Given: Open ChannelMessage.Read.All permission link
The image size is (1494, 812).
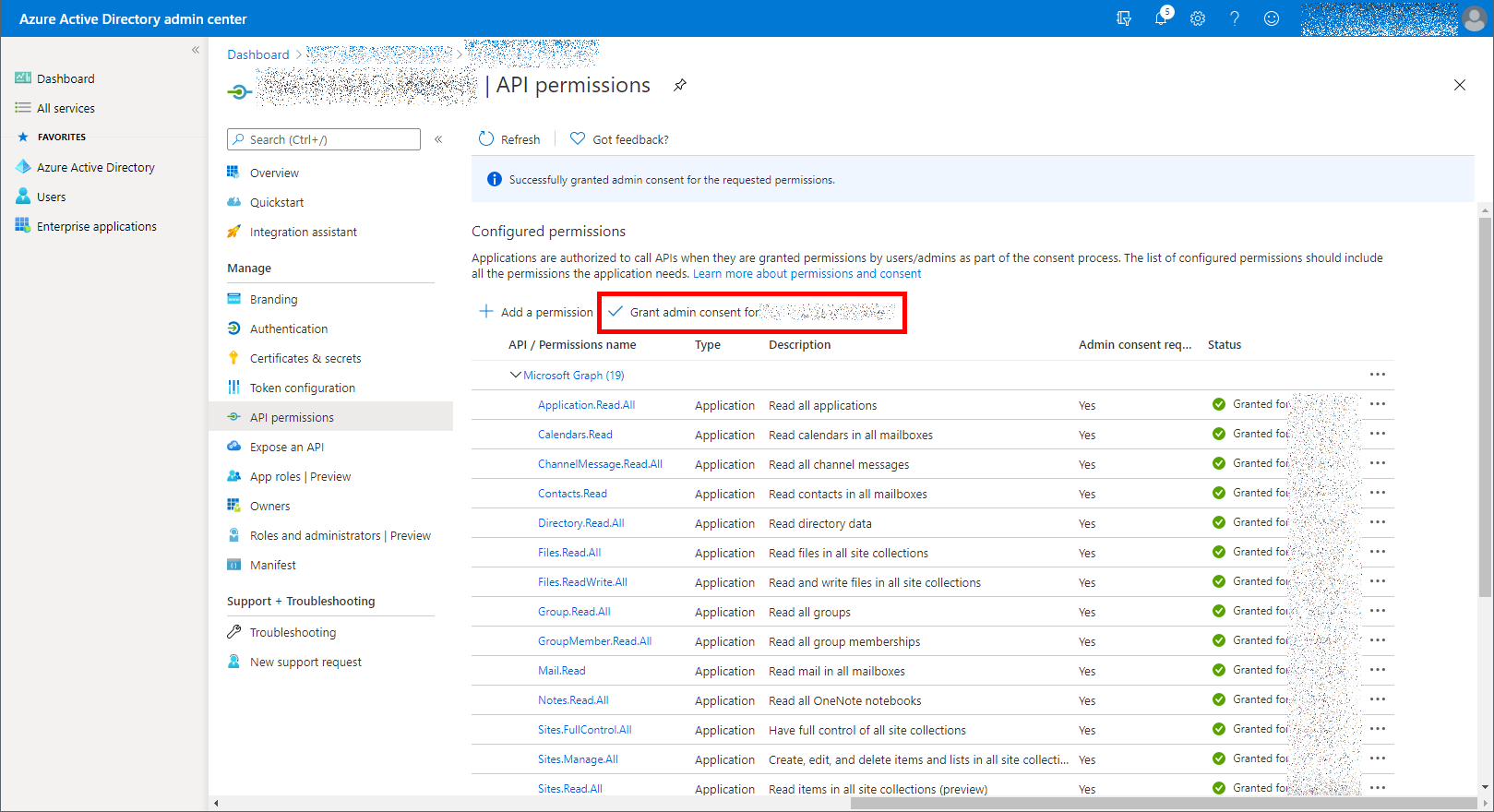Looking at the screenshot, I should [x=600, y=464].
